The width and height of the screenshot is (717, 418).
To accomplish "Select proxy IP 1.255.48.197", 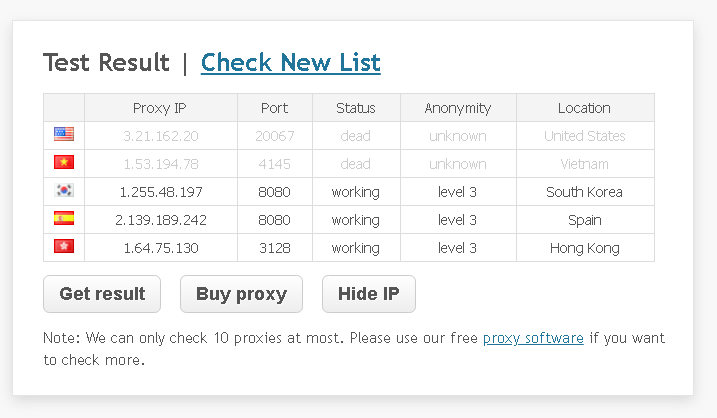I will point(160,192).
